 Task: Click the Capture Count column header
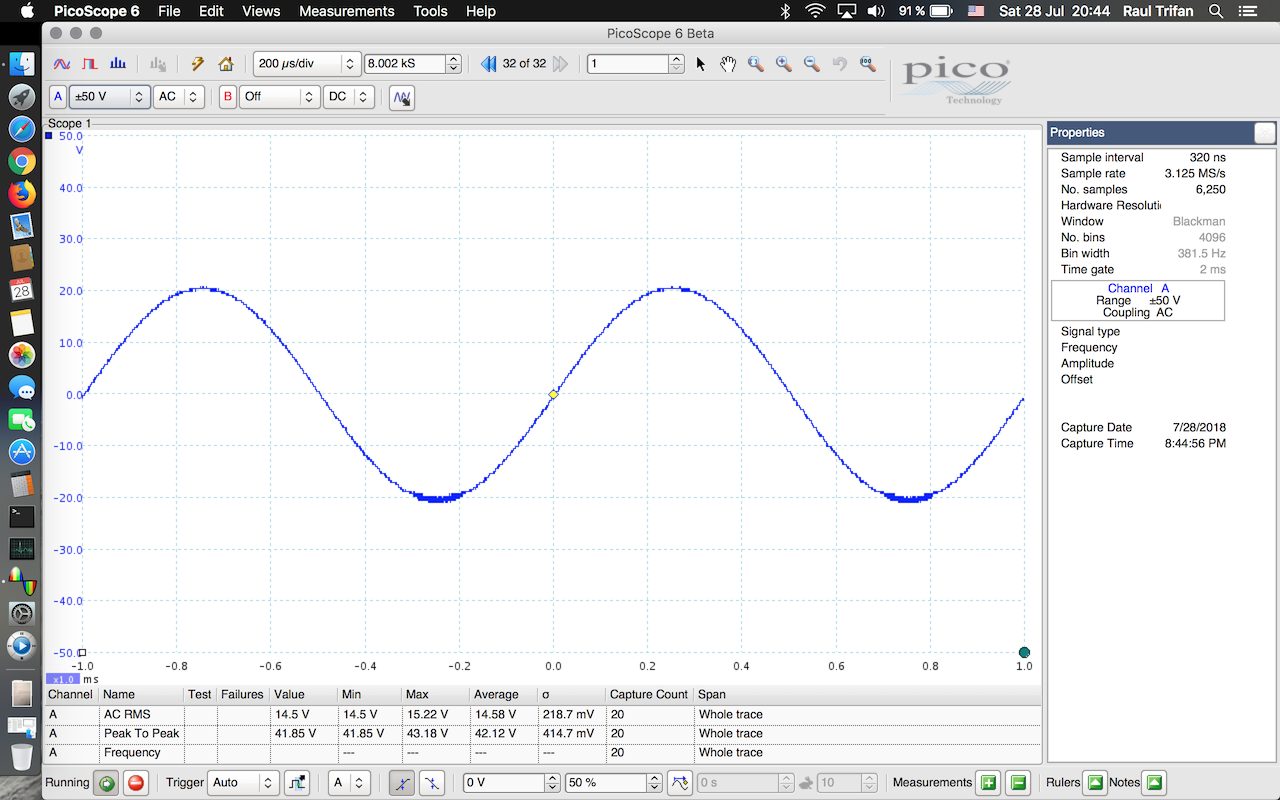point(649,694)
